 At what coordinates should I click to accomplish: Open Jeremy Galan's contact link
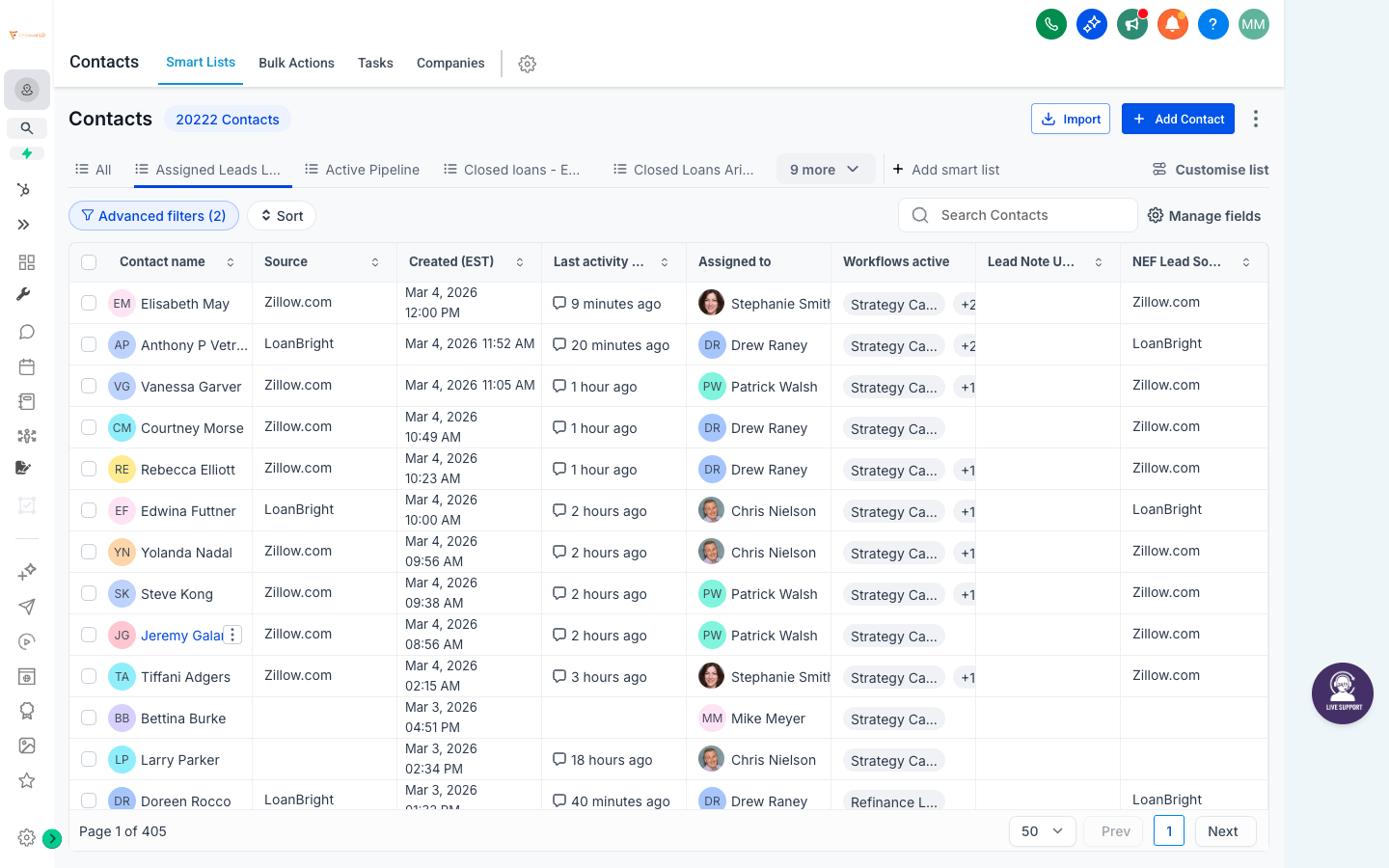[181, 635]
